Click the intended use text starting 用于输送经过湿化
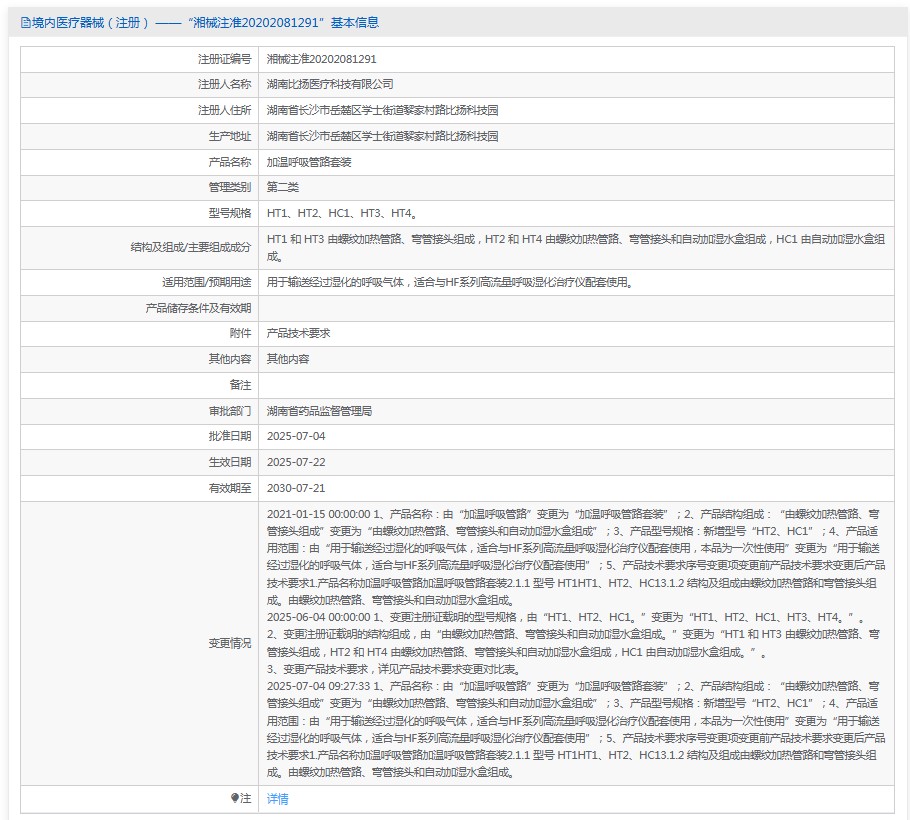Image resolution: width=910 pixels, height=820 pixels. (450, 283)
